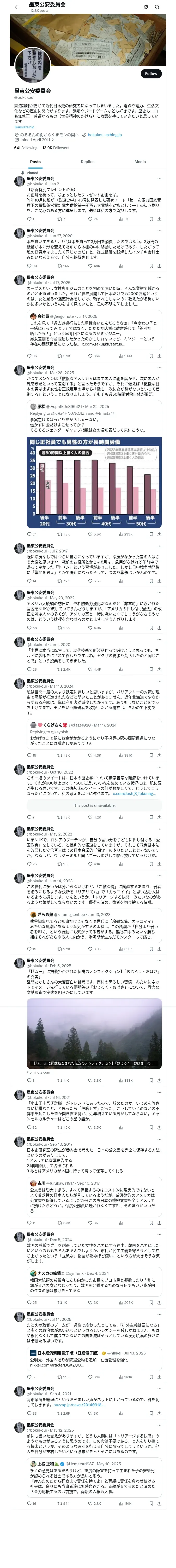Screen dimensions: 176x1568
Task: Switch to the Media tab
Action: click(139, 162)
